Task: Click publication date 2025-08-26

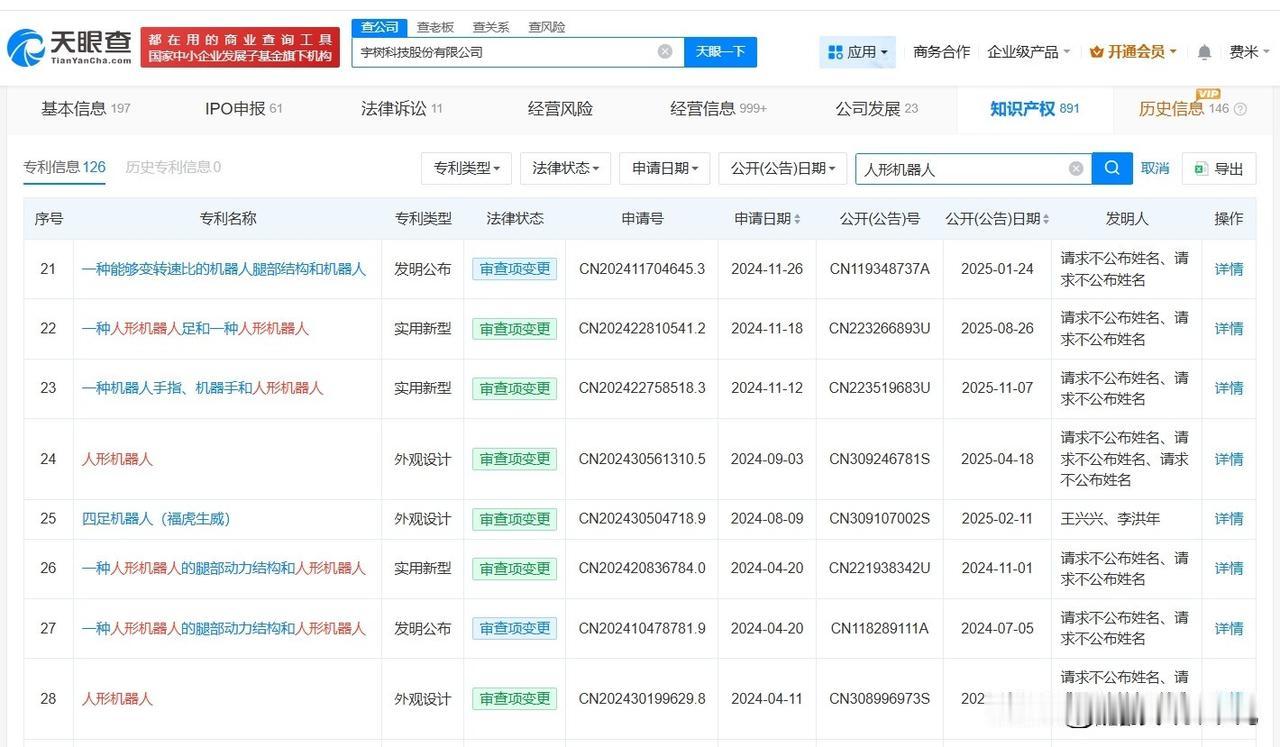Action: (x=997, y=328)
